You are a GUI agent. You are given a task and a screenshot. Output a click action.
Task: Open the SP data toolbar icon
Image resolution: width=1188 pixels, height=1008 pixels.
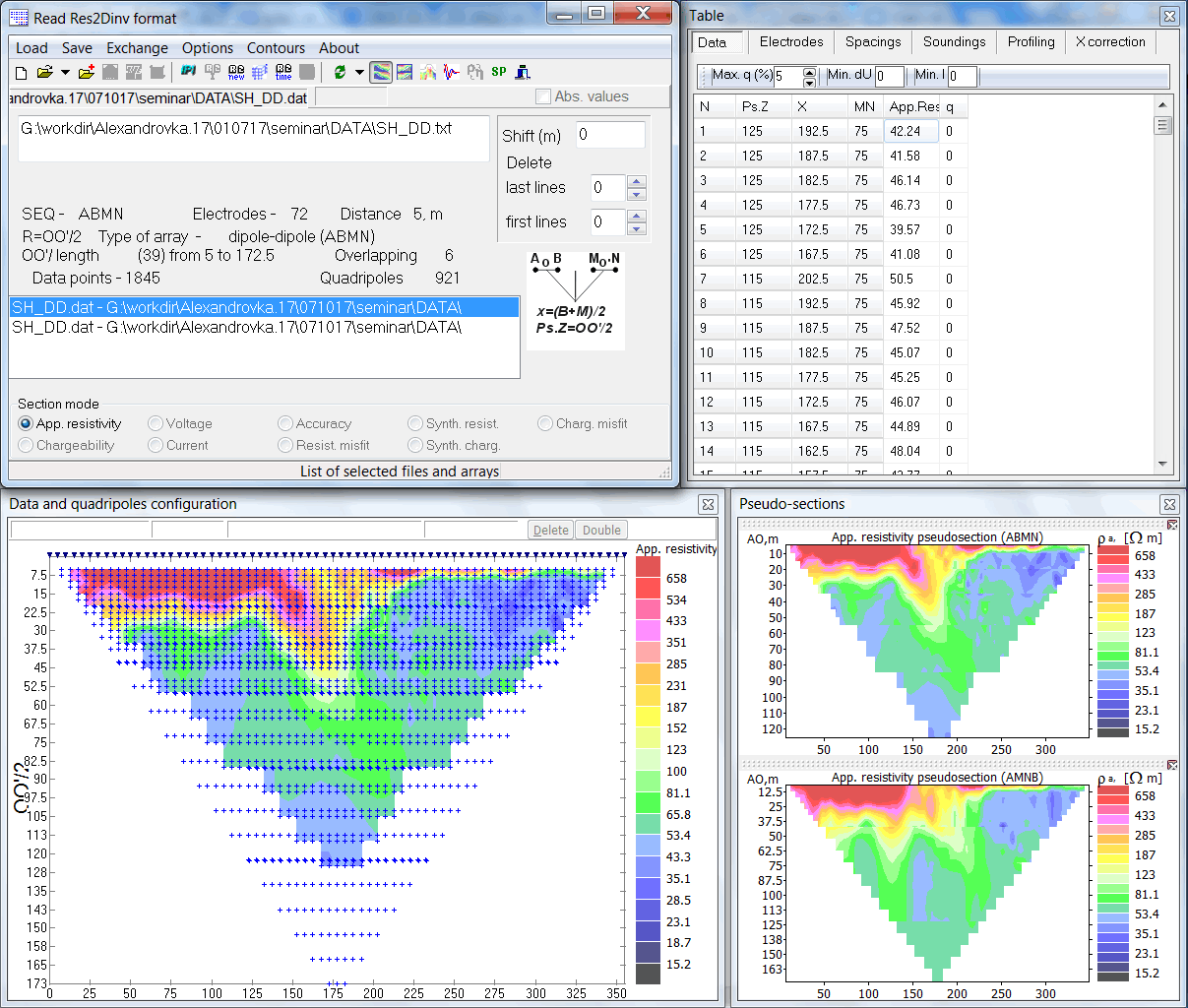point(497,72)
